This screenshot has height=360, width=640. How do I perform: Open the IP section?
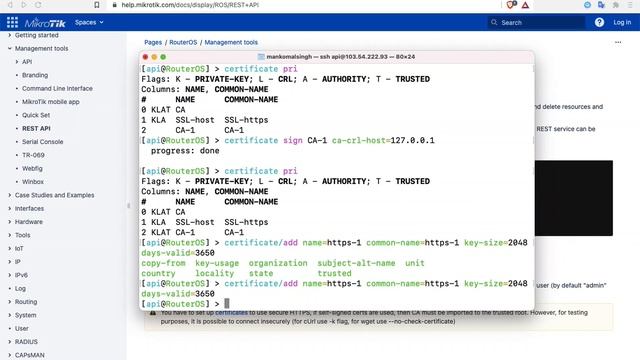(x=18, y=262)
